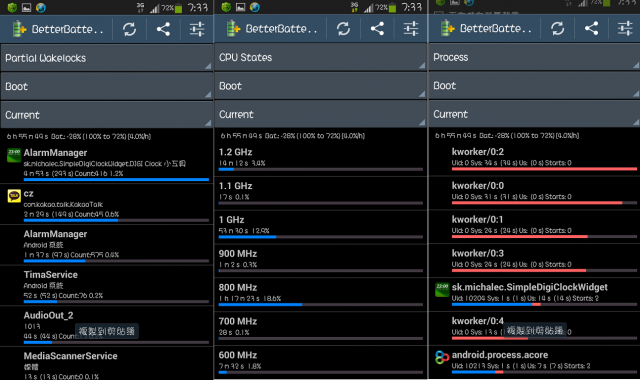Select the AudioOut_2 wakelock entry
The width and height of the screenshot is (640, 380).
pos(107,326)
